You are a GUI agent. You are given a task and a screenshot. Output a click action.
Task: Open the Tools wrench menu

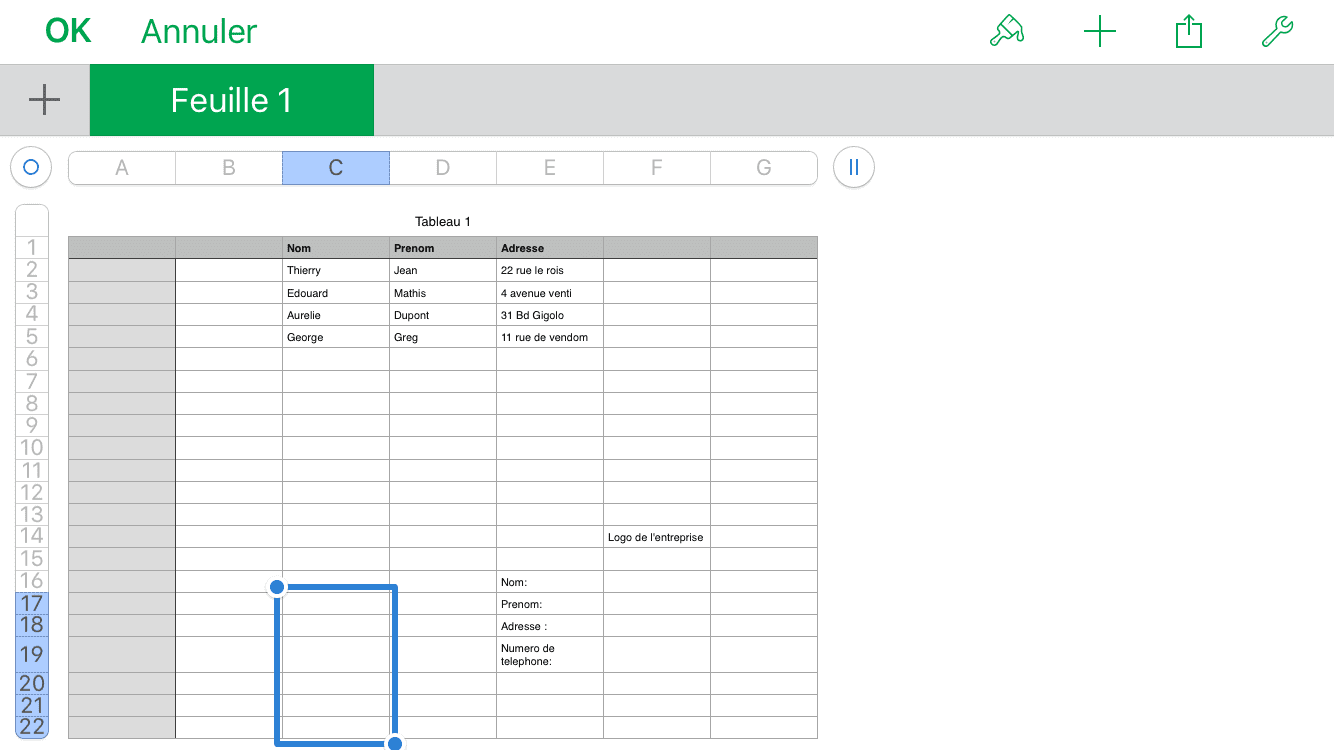pyautogui.click(x=1277, y=32)
